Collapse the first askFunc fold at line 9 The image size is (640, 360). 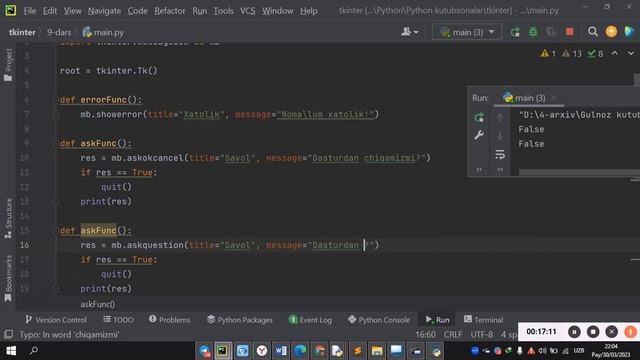56,143
